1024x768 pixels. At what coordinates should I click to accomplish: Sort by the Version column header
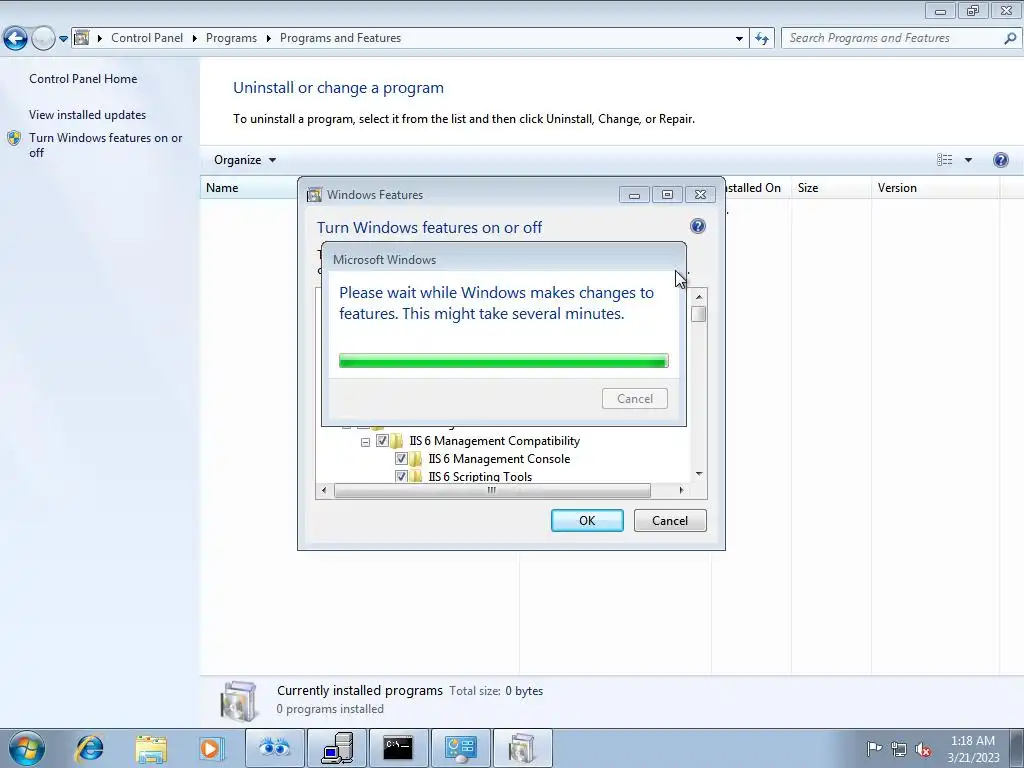[935, 187]
